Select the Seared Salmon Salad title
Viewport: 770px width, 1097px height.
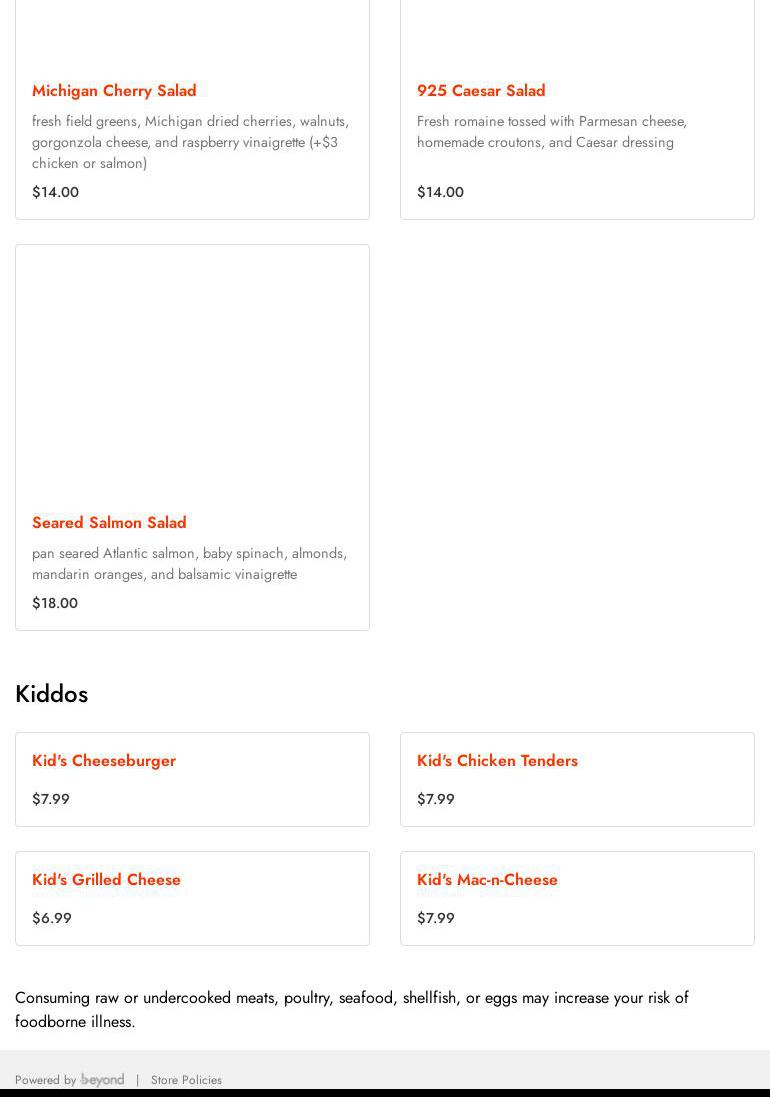coord(109,522)
